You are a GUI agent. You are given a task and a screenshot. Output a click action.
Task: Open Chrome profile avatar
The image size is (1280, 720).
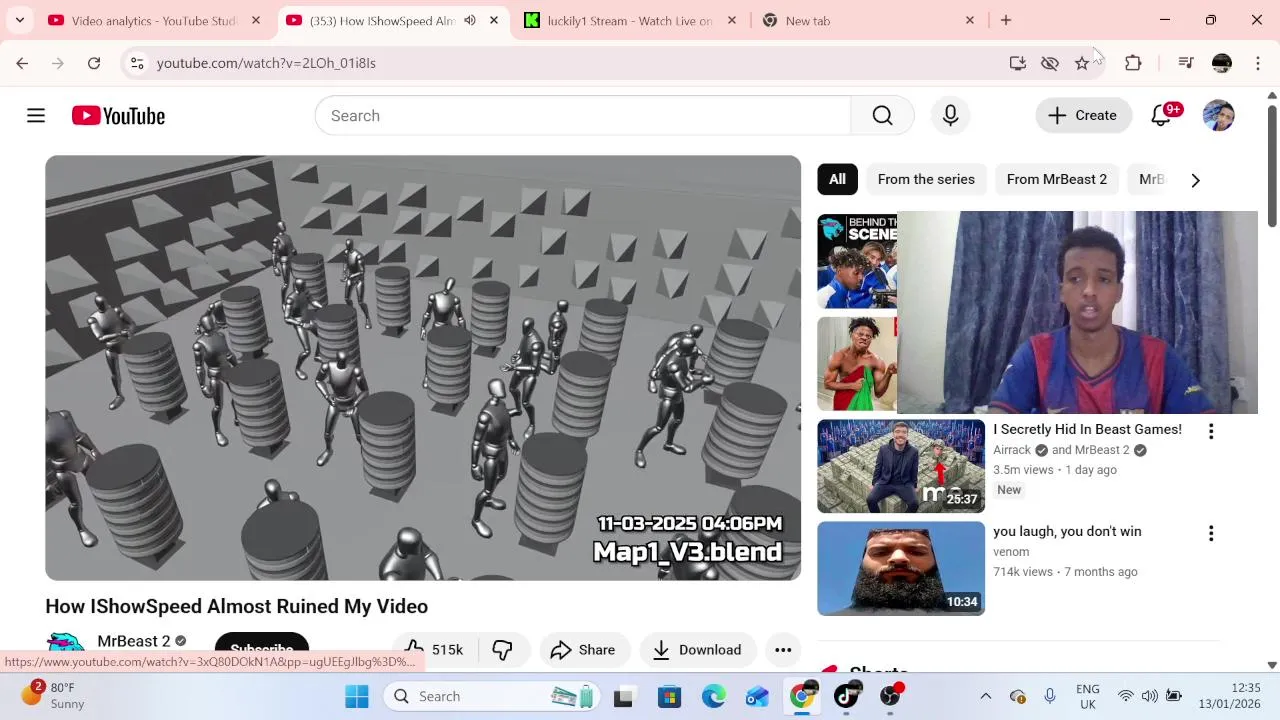click(x=1222, y=63)
